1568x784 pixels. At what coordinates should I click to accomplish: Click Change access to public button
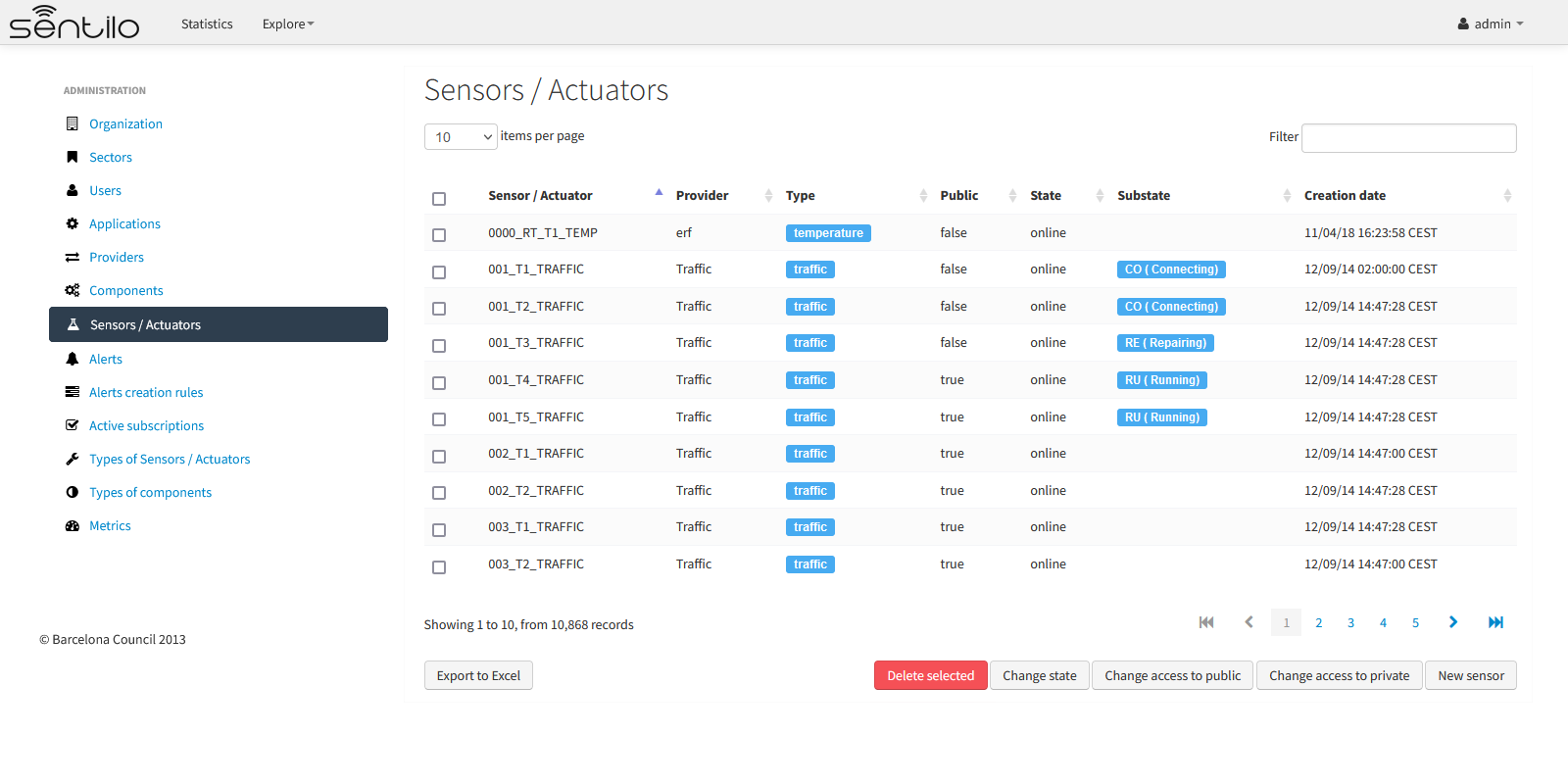1173,675
